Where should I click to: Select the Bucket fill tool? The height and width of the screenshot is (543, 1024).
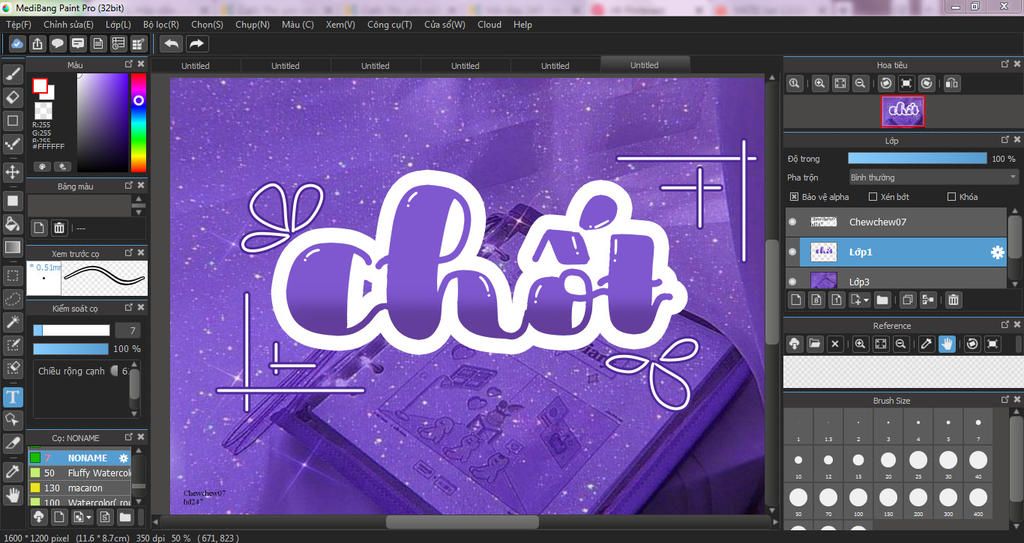12,224
